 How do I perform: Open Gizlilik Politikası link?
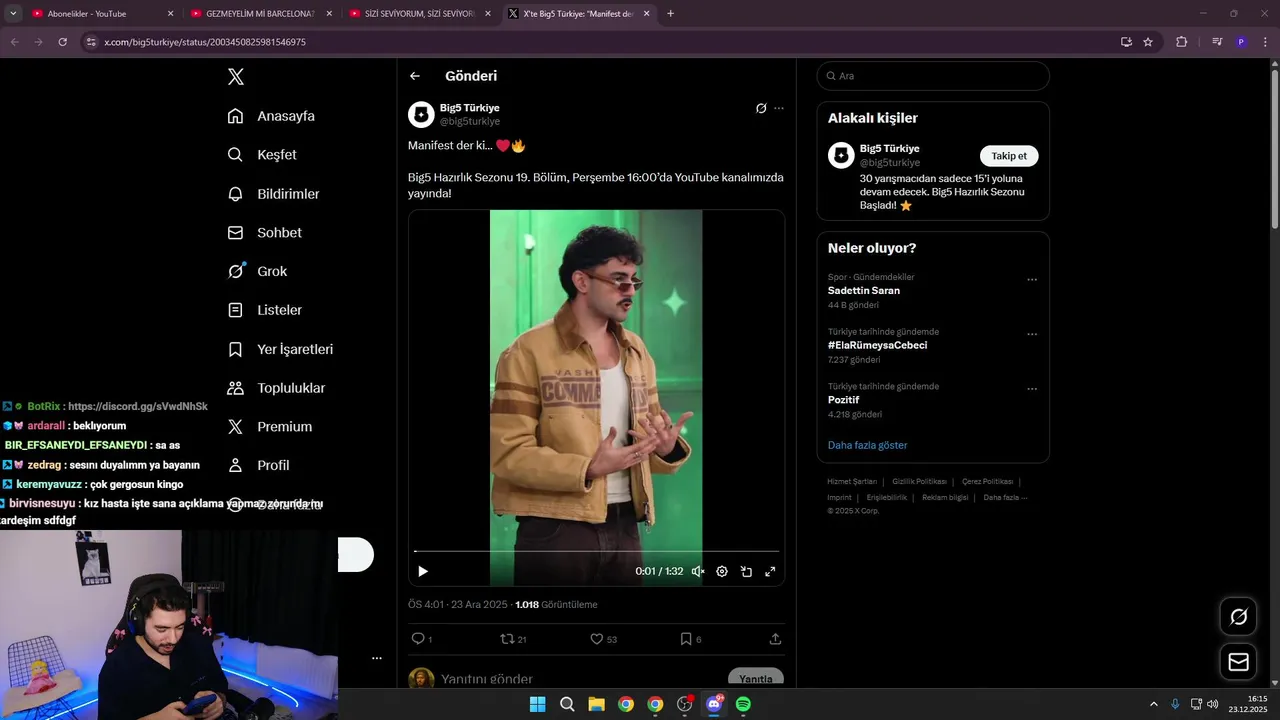[919, 481]
